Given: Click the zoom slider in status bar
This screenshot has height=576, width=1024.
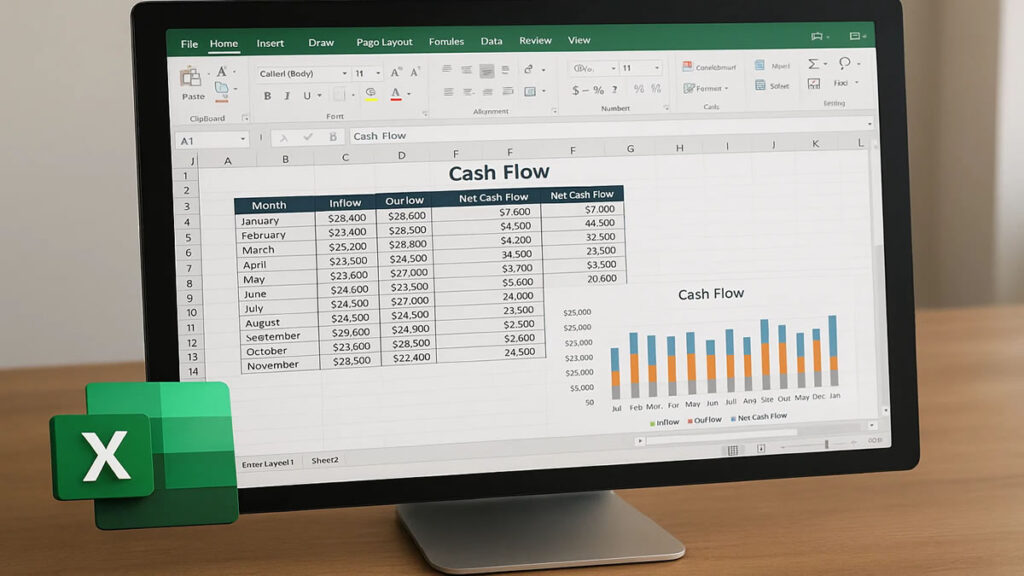Looking at the screenshot, I should pyautogui.click(x=825, y=444).
